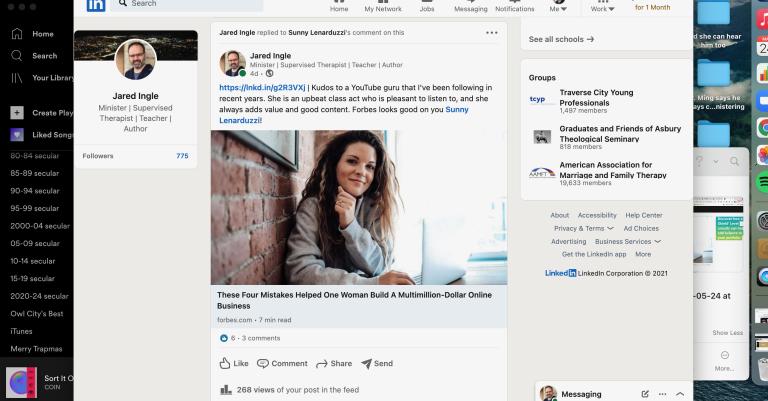Image resolution: width=768 pixels, height=401 pixels.
Task: Click Advertising footer link
Action: (x=568, y=241)
